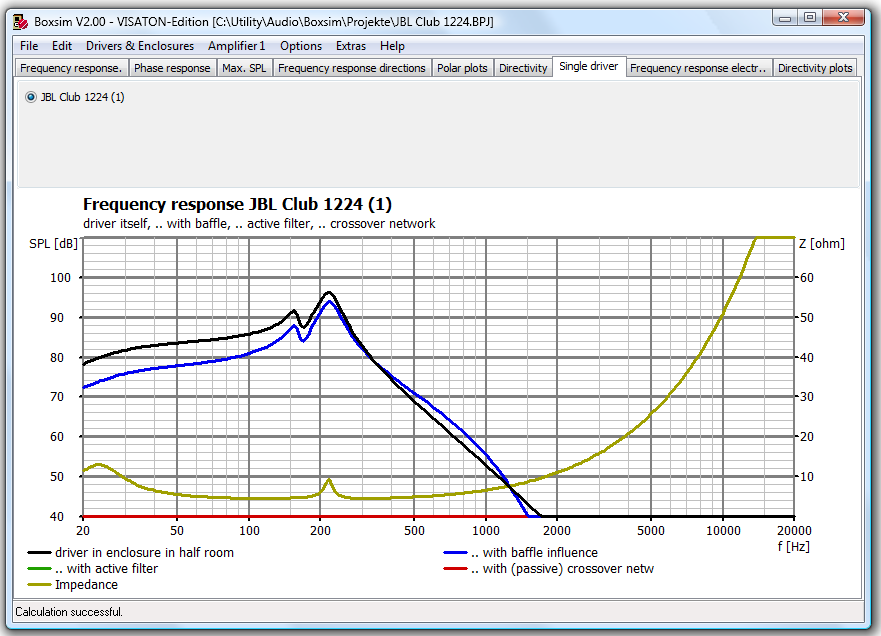
Task: Click the olive Impedance legend line
Action: [39, 585]
